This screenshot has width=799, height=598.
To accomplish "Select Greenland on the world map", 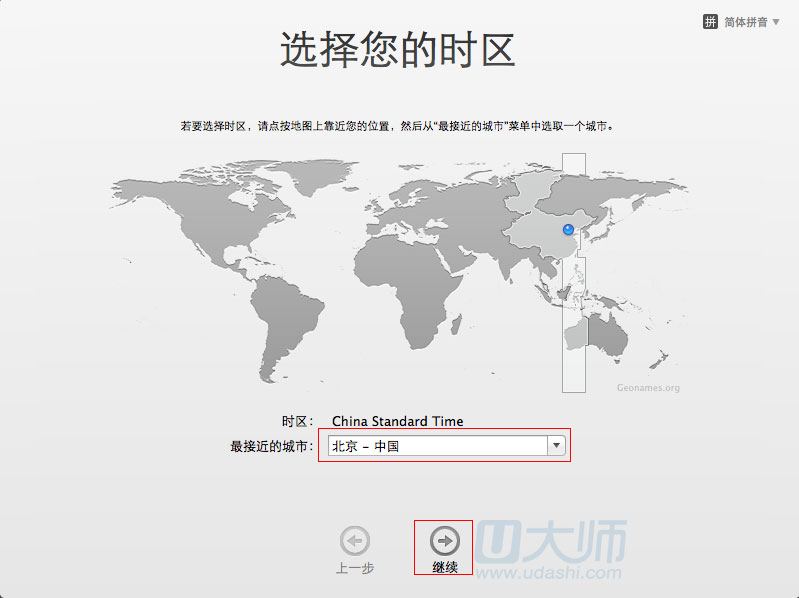I will 316,172.
